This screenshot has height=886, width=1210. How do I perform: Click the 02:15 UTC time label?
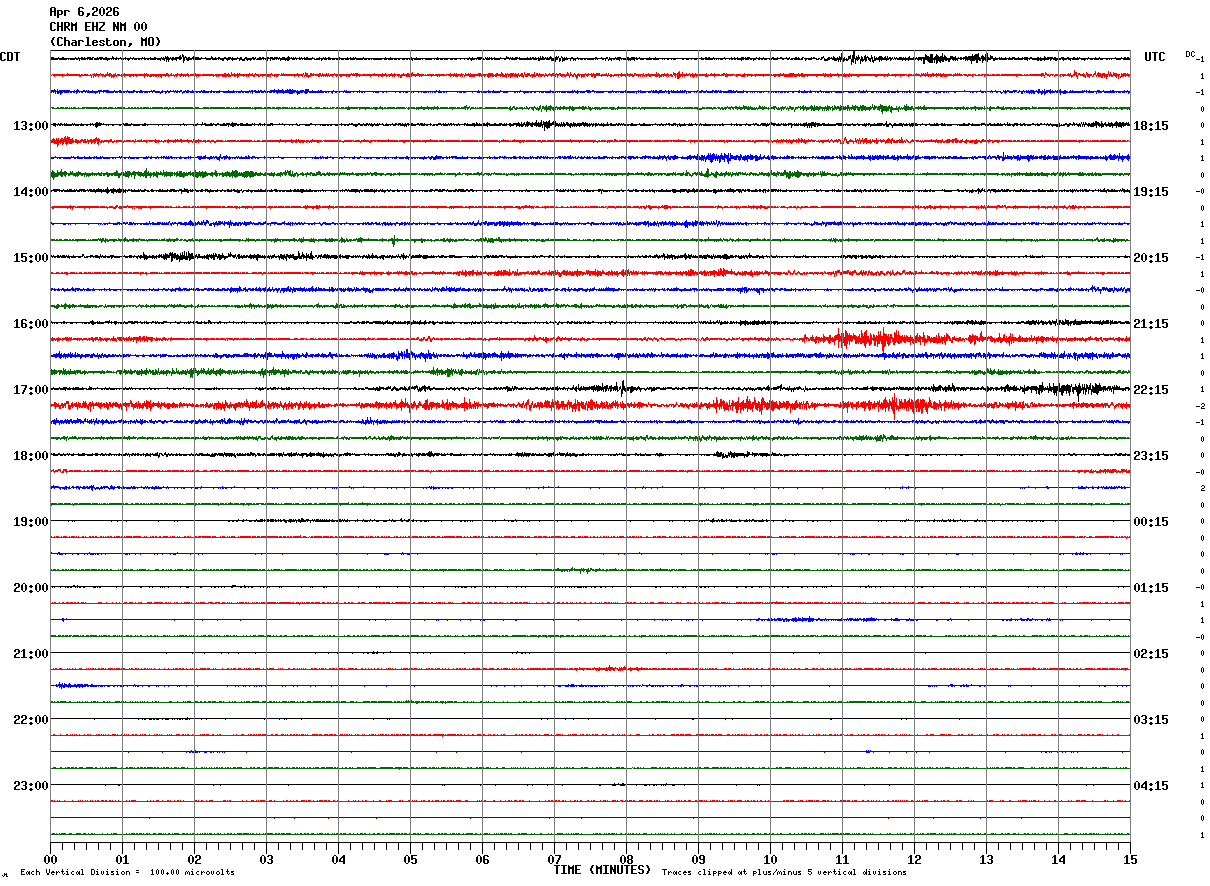[1150, 654]
